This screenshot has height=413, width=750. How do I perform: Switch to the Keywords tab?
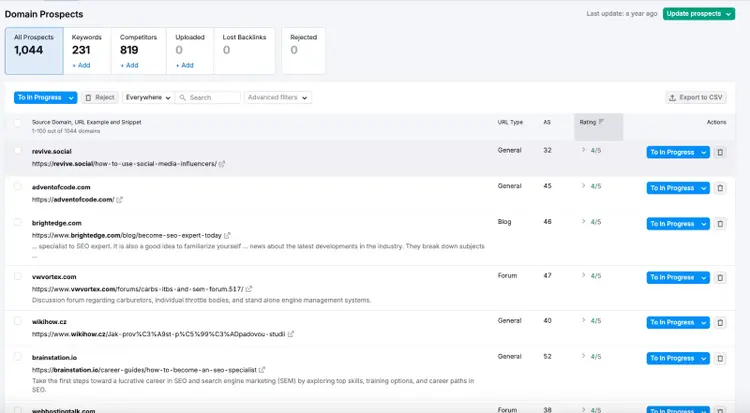pos(87,51)
